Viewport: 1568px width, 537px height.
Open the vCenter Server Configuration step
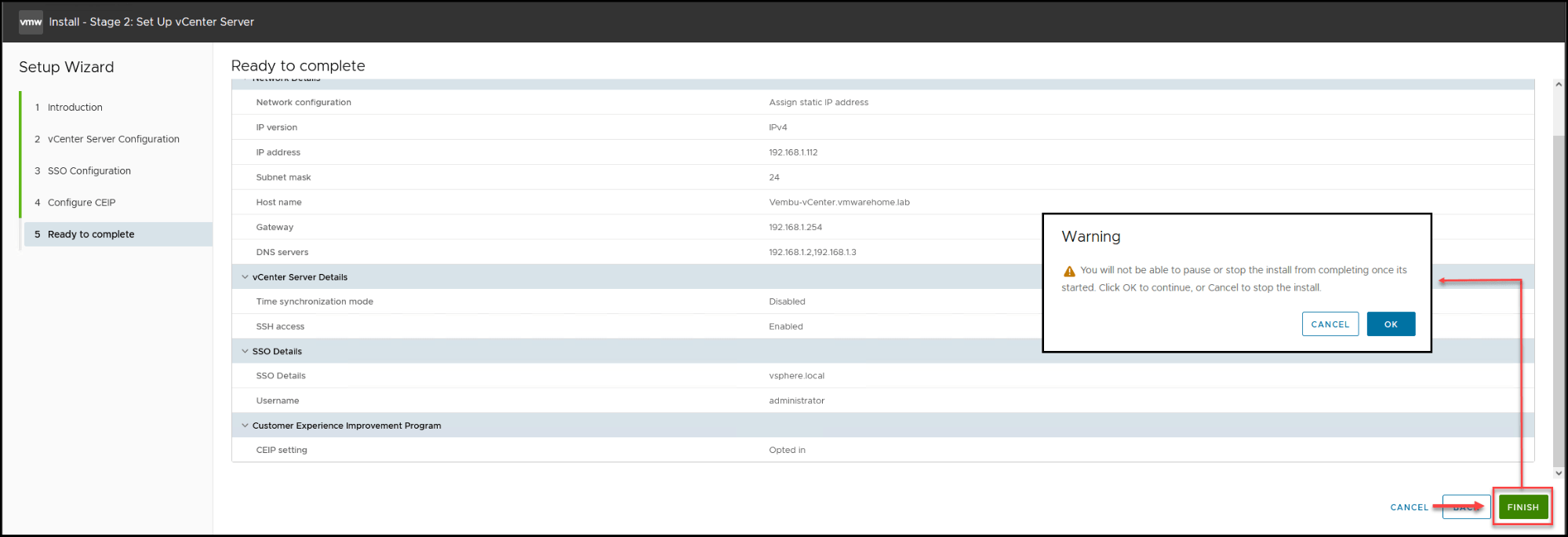(x=113, y=139)
